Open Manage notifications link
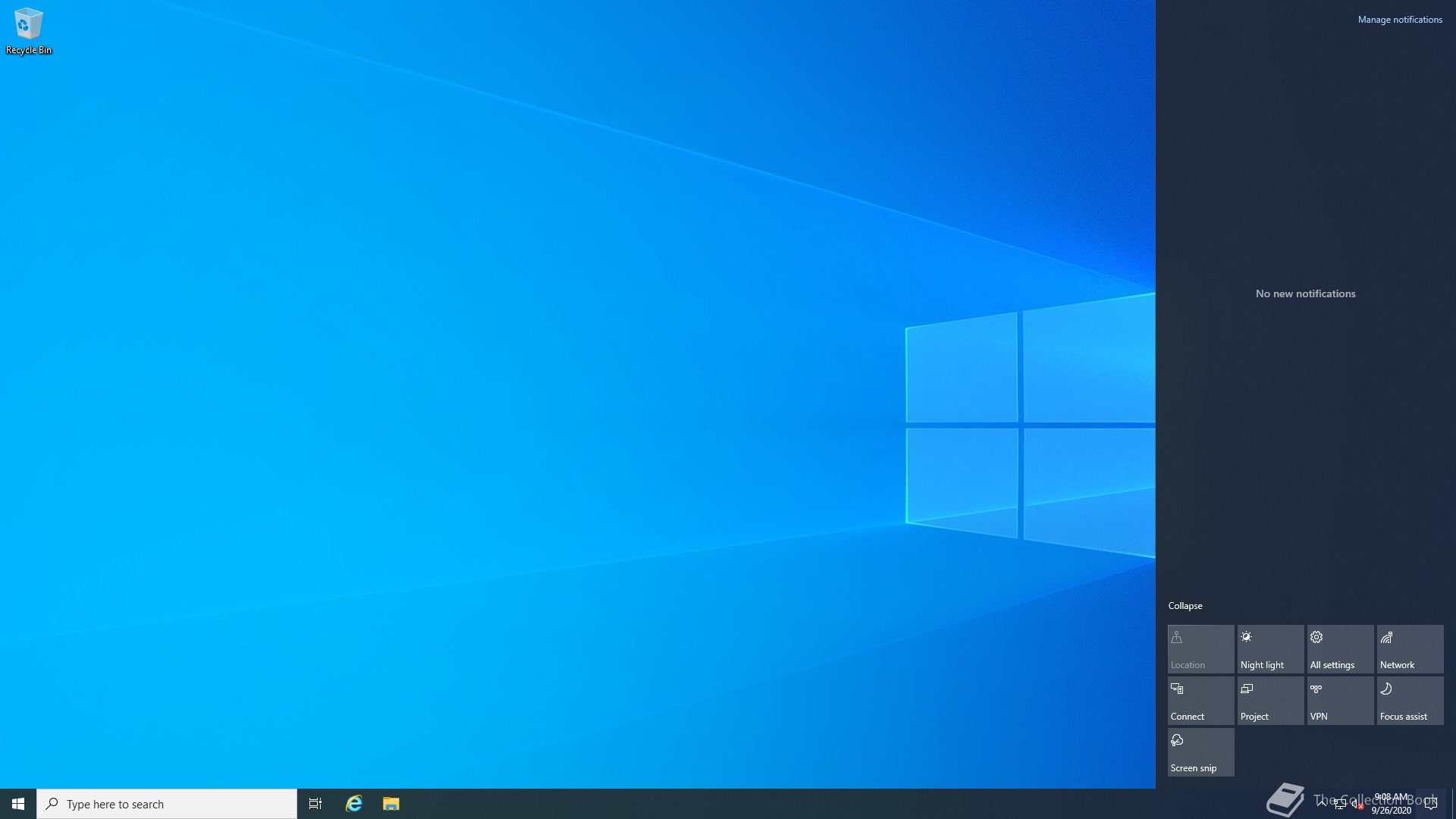Screen dimensions: 1456x819 pos(1400,20)
